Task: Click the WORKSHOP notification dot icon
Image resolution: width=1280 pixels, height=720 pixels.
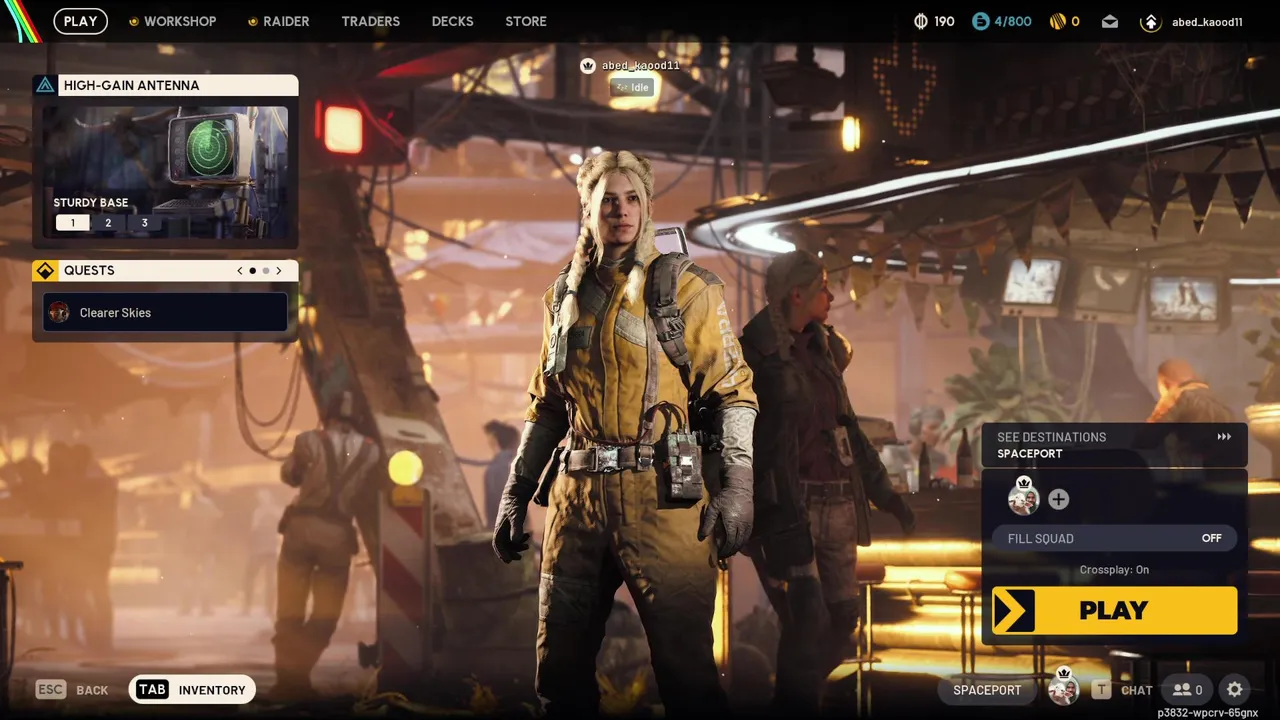Action: [x=134, y=22]
